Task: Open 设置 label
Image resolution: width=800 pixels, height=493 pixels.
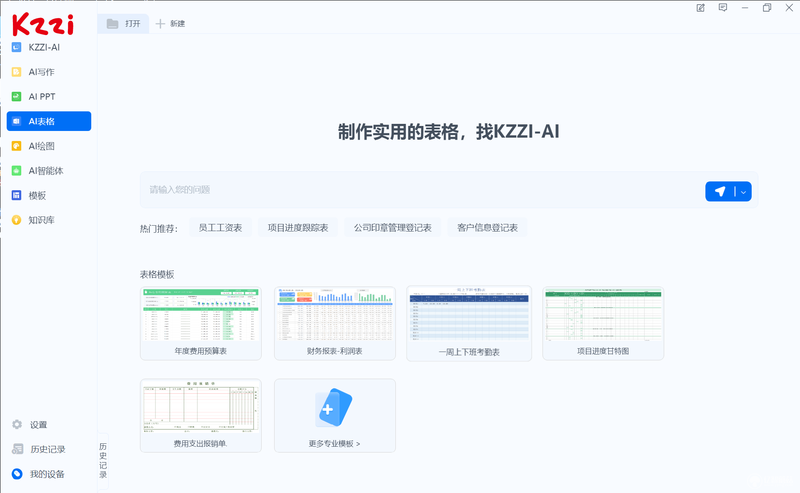Action: tap(38, 425)
